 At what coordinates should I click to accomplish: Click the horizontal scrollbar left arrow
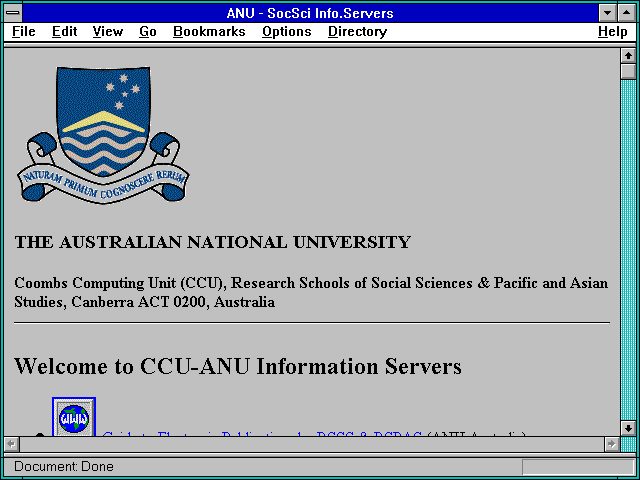tap(11, 444)
